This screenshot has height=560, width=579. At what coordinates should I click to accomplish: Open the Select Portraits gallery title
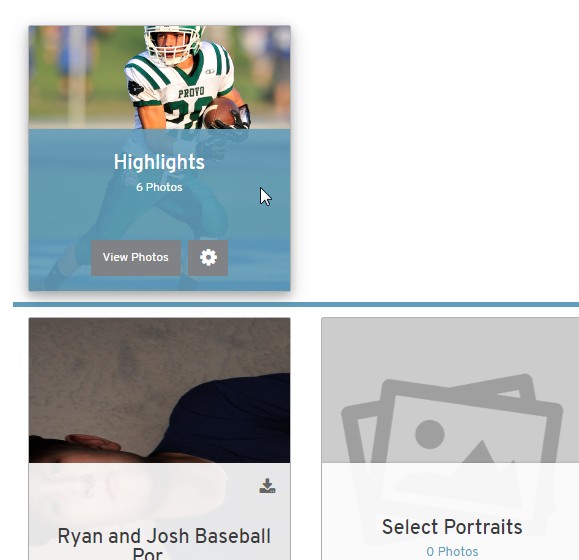pyautogui.click(x=452, y=526)
